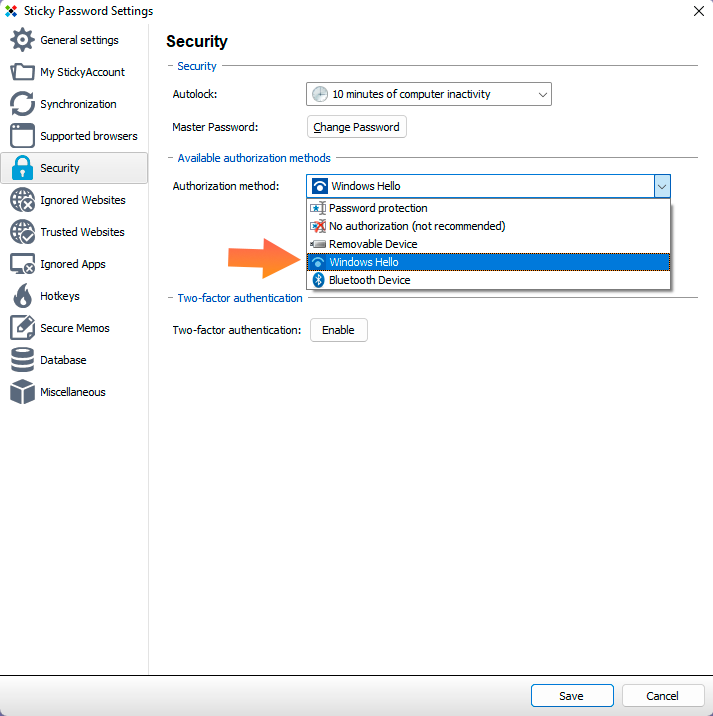
Task: Click the Change Password button
Action: click(x=356, y=127)
